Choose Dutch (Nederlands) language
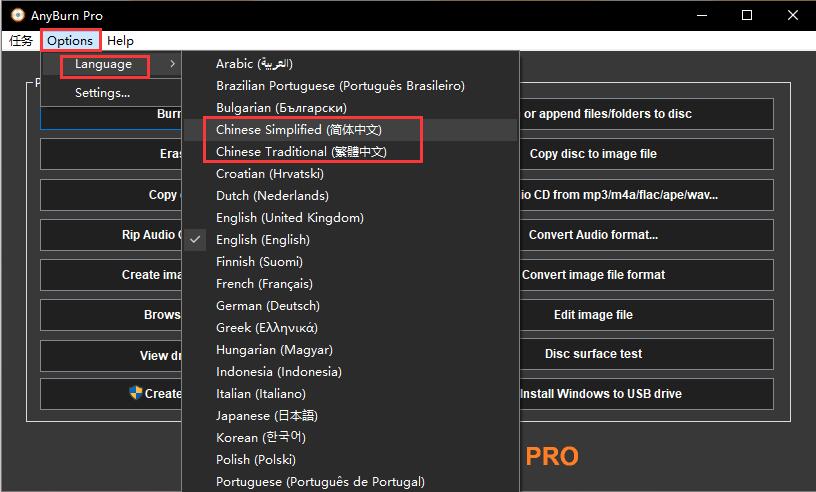Viewport: 816px width, 492px height. coord(350,196)
